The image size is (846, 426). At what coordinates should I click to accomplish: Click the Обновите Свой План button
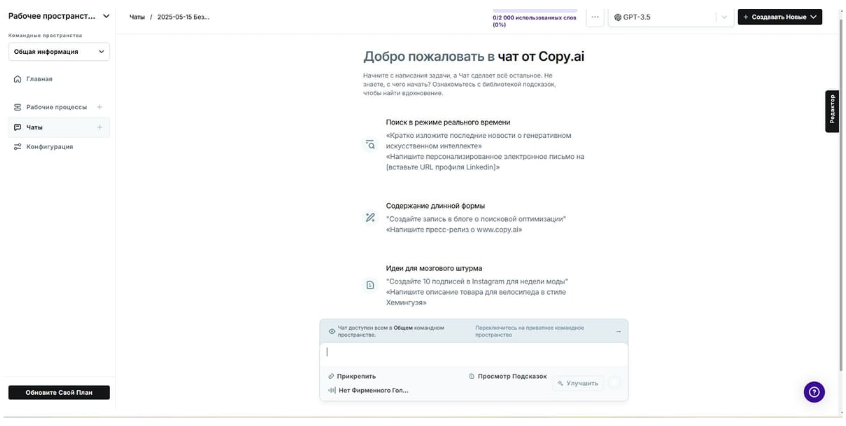point(59,393)
